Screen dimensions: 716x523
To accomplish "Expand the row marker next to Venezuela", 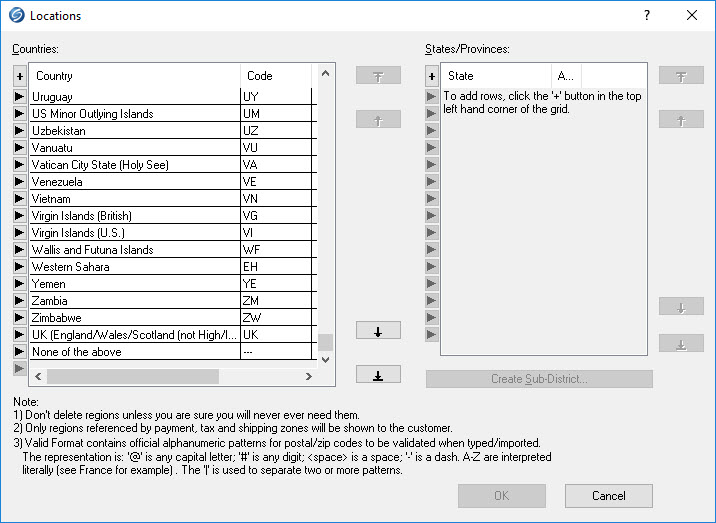I will tap(19, 182).
